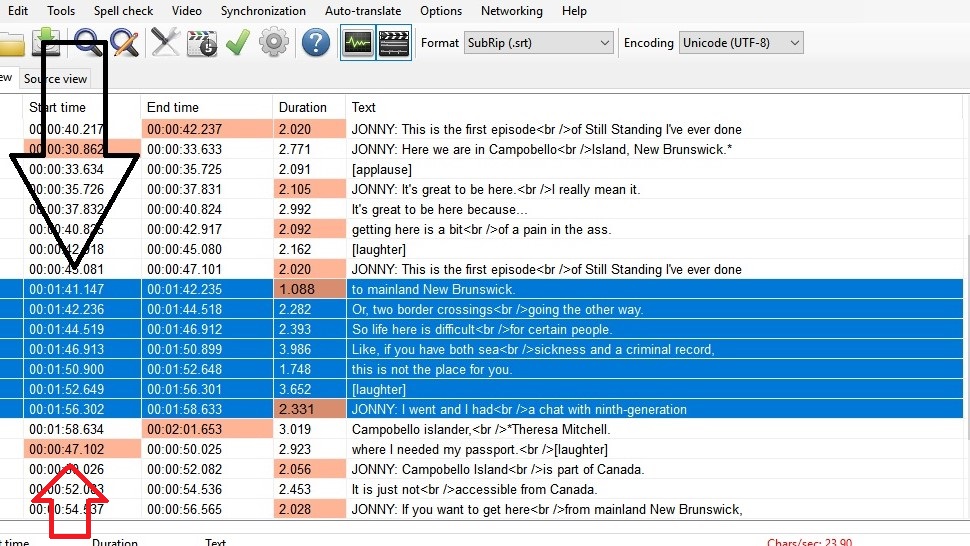The height and width of the screenshot is (546, 970).
Task: Select row 'It is just not accessible from Canada.'
Action: click(x=481, y=489)
